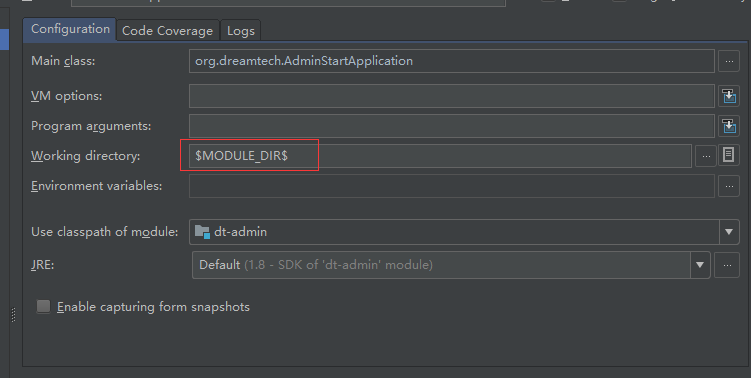
Task: Browse for the Main class
Action: click(x=729, y=61)
